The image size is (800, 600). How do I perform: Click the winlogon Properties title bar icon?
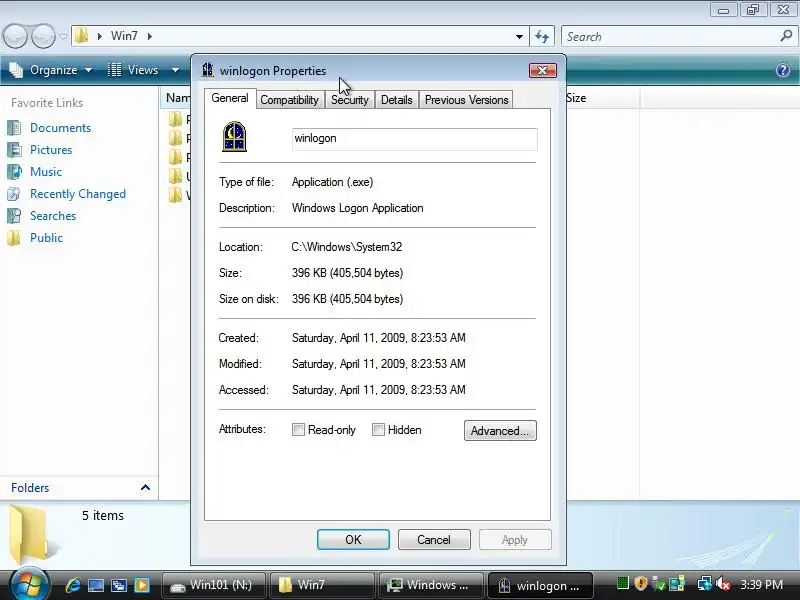point(208,70)
